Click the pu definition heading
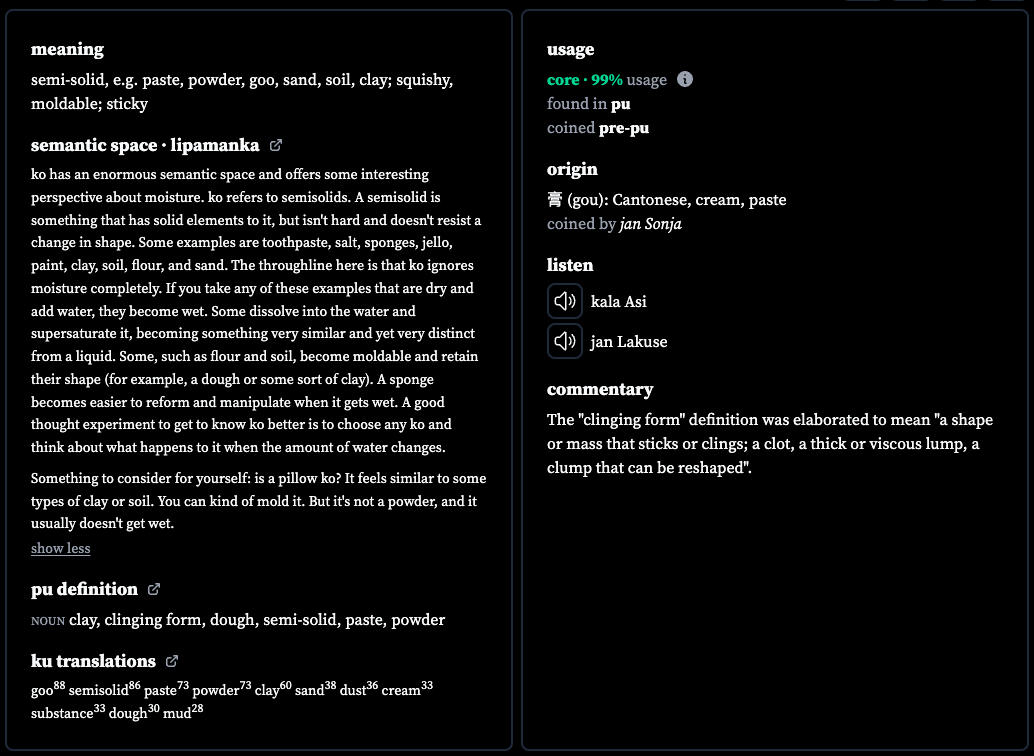 point(84,589)
